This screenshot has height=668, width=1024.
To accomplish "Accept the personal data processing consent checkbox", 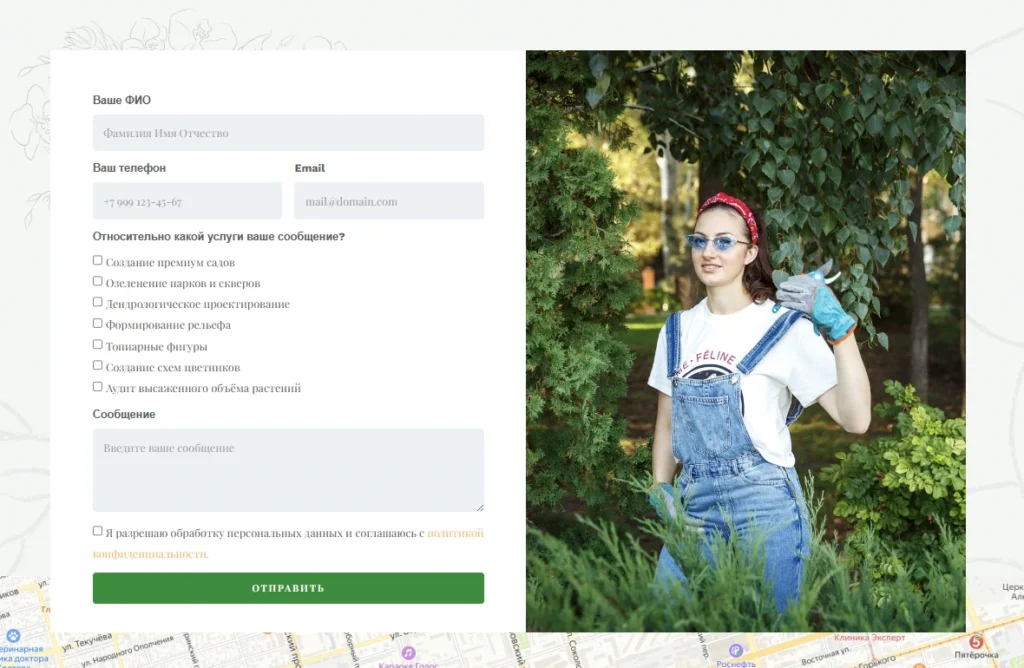I will pos(97,532).
